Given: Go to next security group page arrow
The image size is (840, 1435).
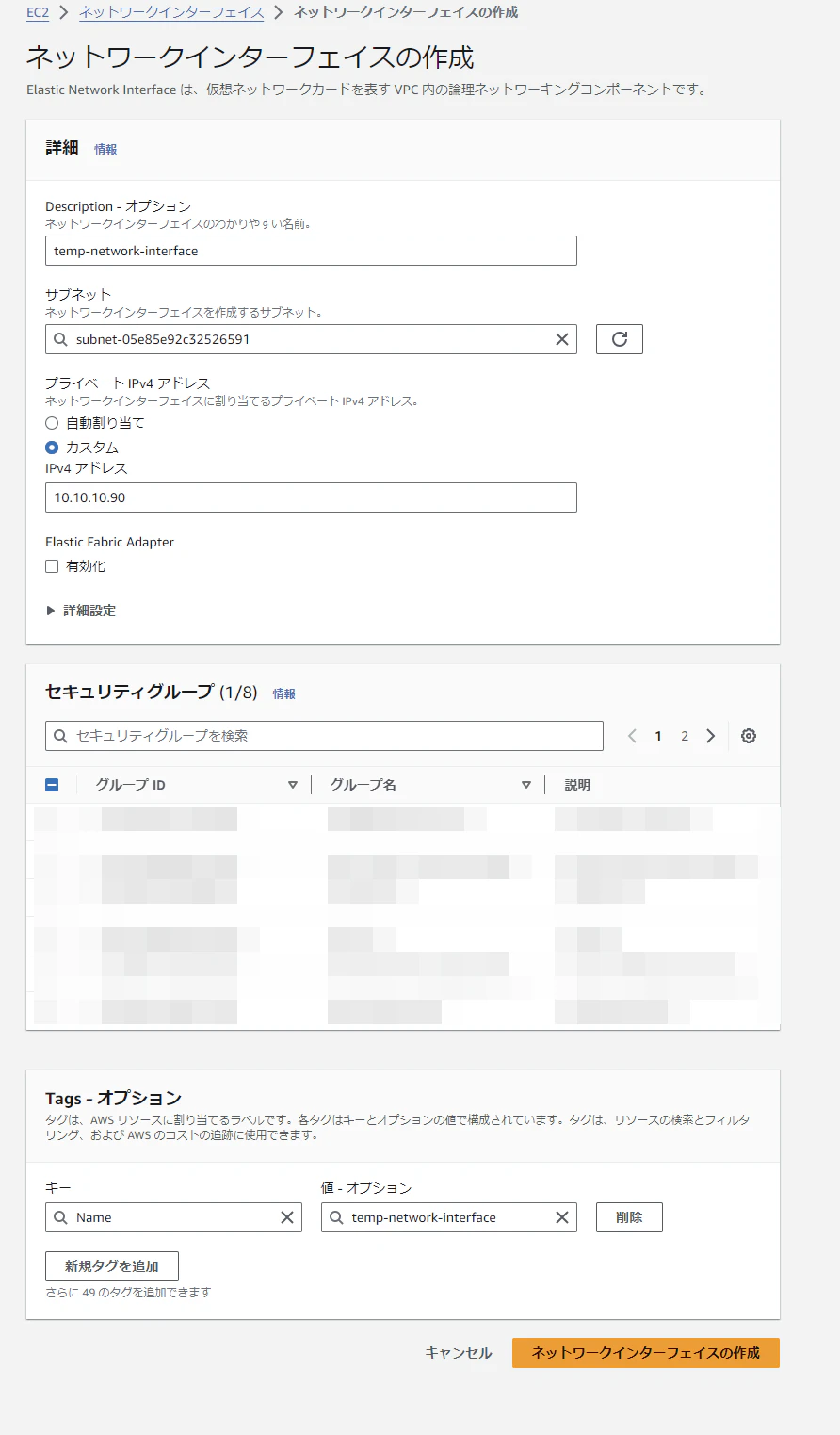Looking at the screenshot, I should point(711,736).
